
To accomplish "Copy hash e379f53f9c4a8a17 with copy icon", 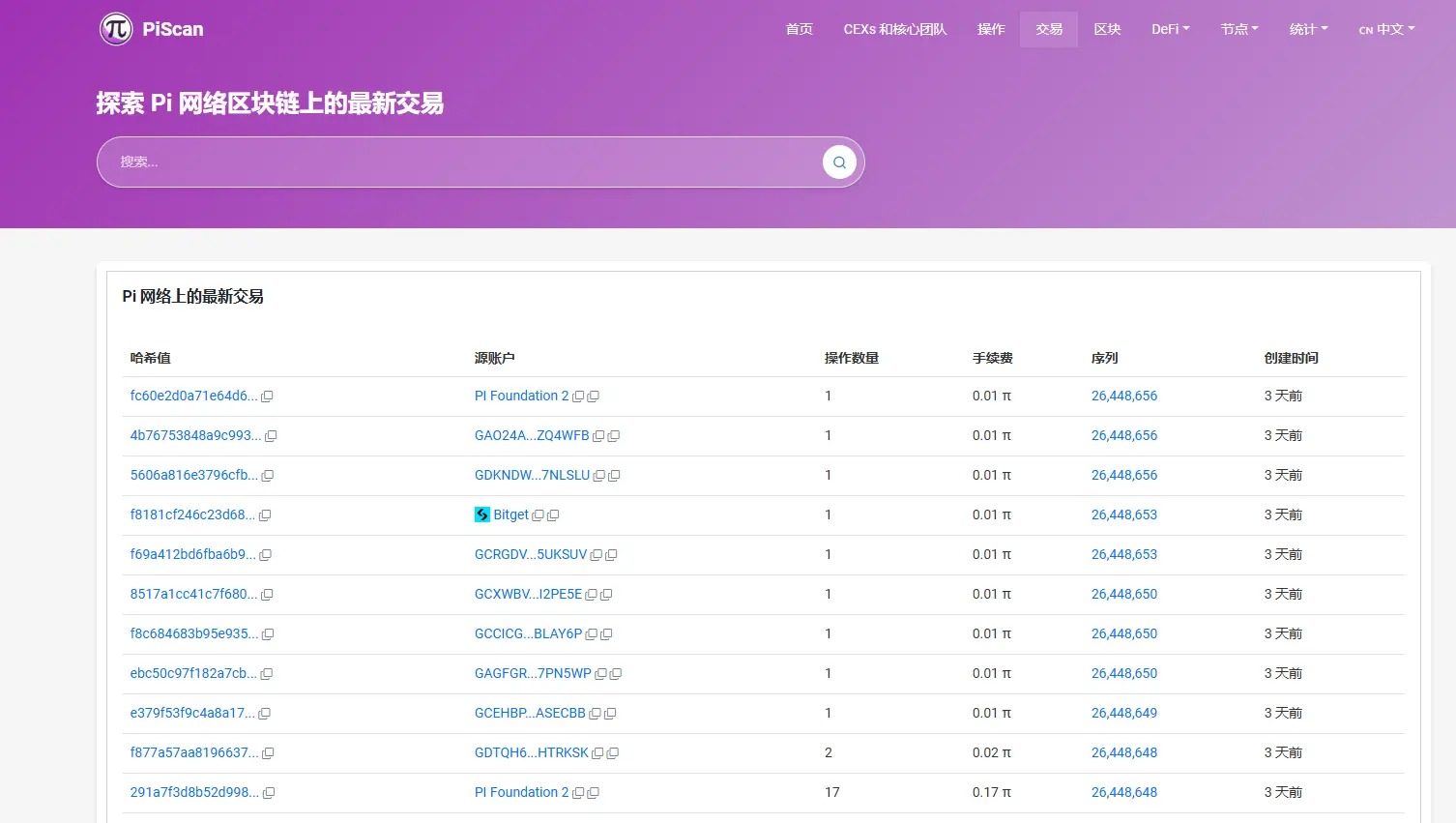I will click(264, 714).
